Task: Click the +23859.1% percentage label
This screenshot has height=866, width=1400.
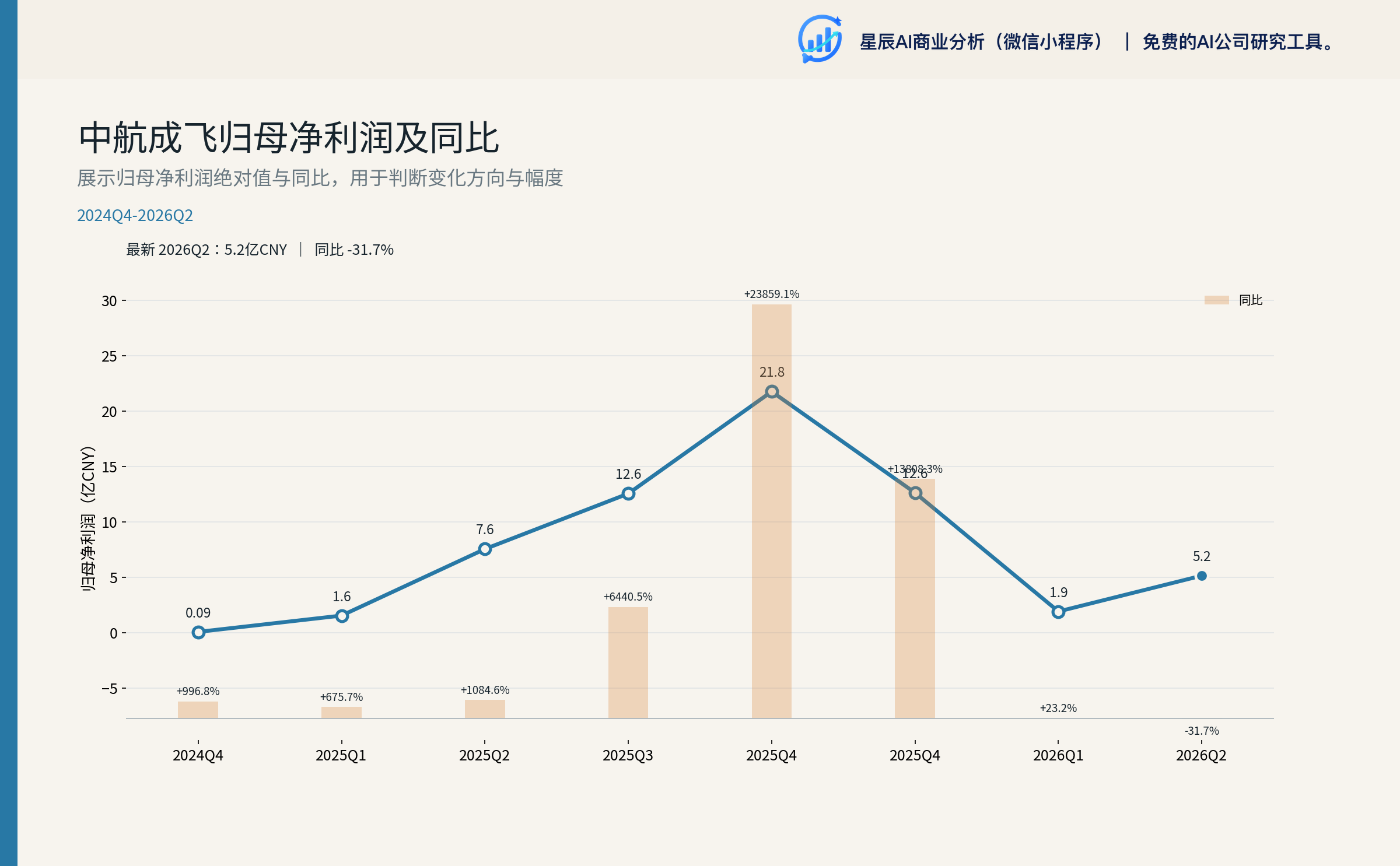Action: (x=772, y=294)
